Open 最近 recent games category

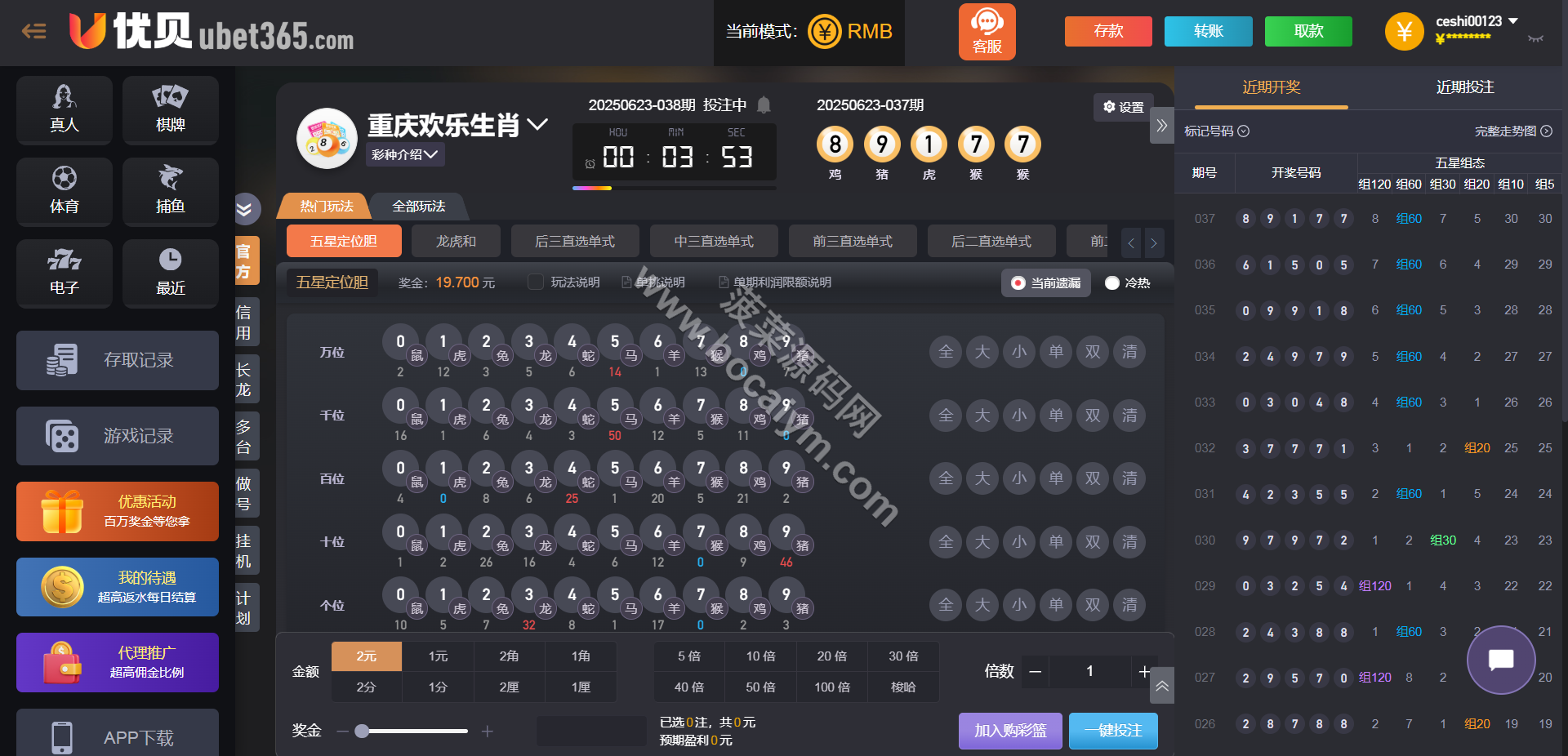pyautogui.click(x=171, y=273)
